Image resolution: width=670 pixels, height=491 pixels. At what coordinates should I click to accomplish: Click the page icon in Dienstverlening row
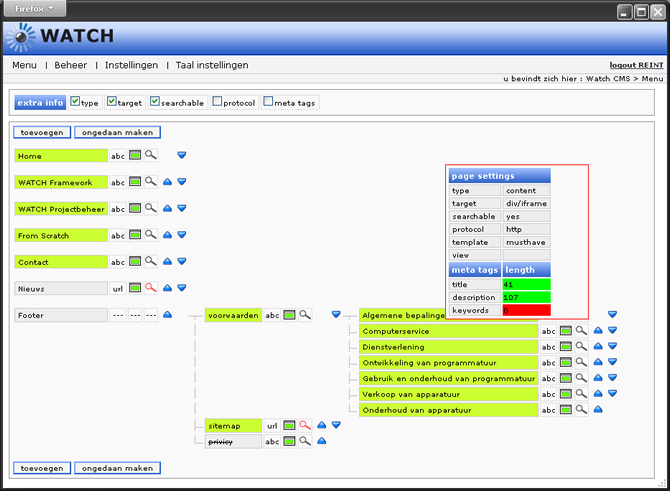point(566,347)
